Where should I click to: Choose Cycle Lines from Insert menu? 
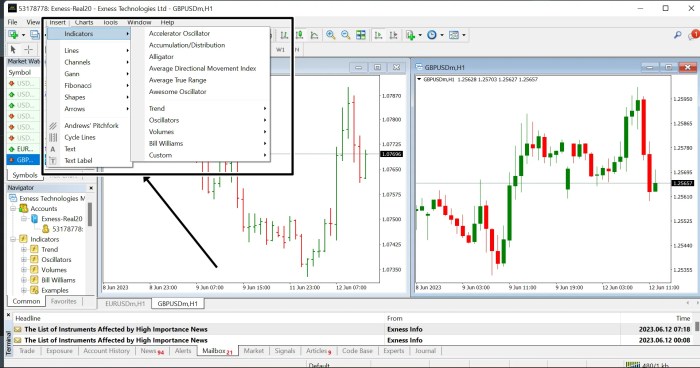pos(89,137)
